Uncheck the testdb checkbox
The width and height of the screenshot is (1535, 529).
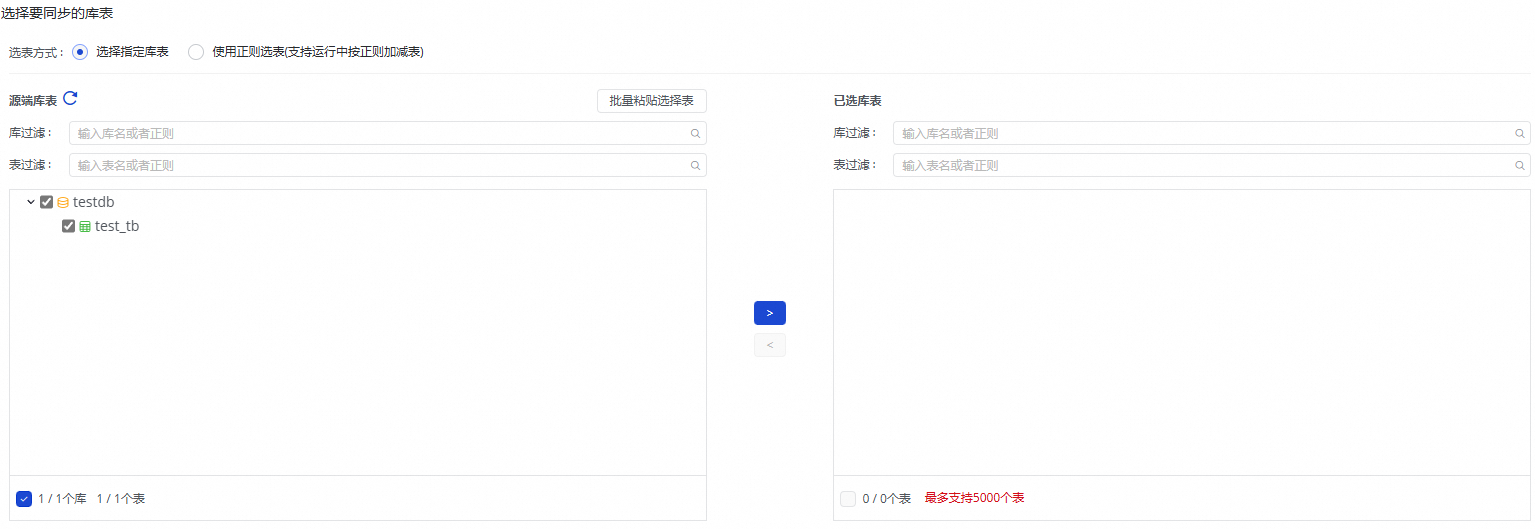point(46,202)
